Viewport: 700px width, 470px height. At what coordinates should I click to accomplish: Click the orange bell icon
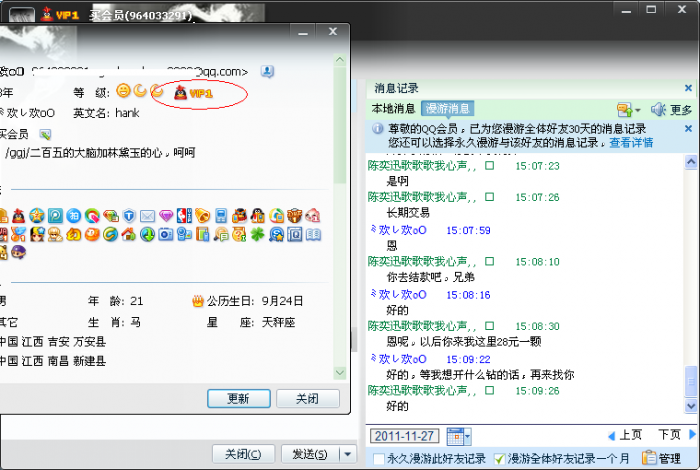pos(202,216)
